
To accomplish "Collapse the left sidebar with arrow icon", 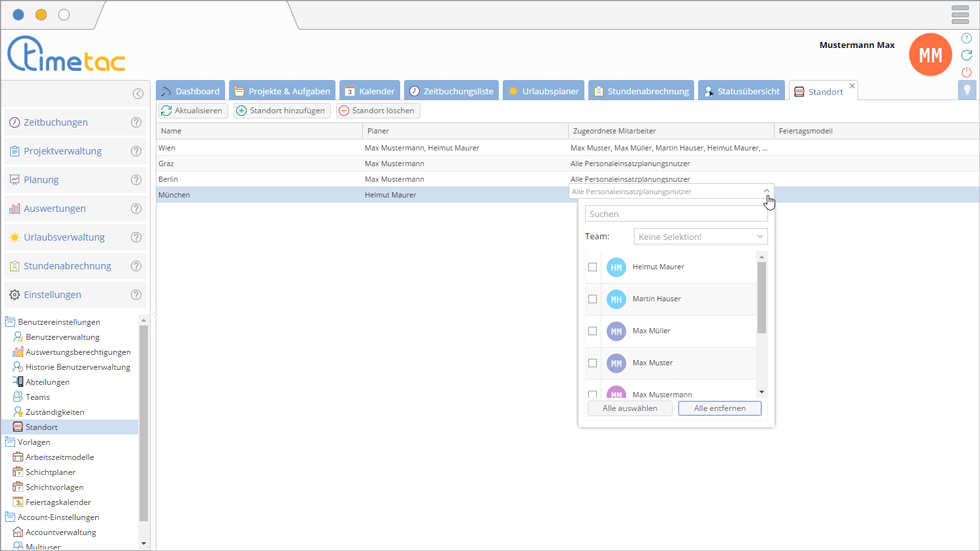I will (x=138, y=94).
